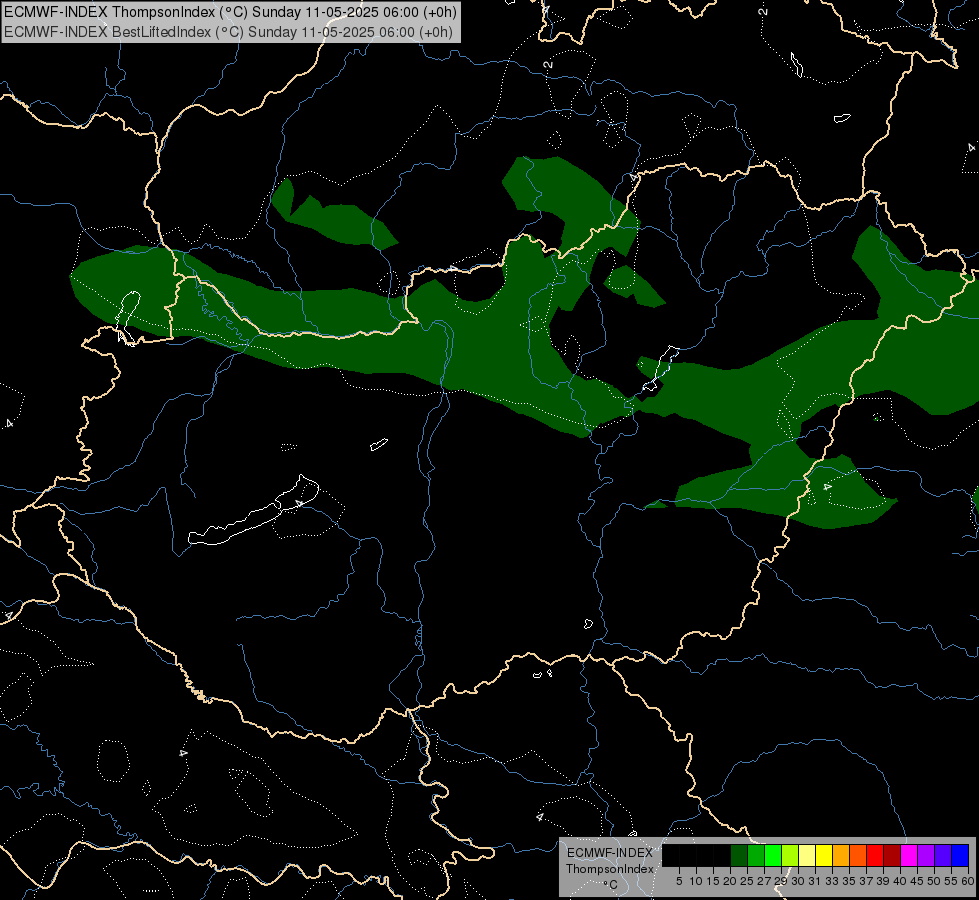979x900 pixels.
Task: Select the yellow-green 29-30 legend swatch
Action: point(790,856)
